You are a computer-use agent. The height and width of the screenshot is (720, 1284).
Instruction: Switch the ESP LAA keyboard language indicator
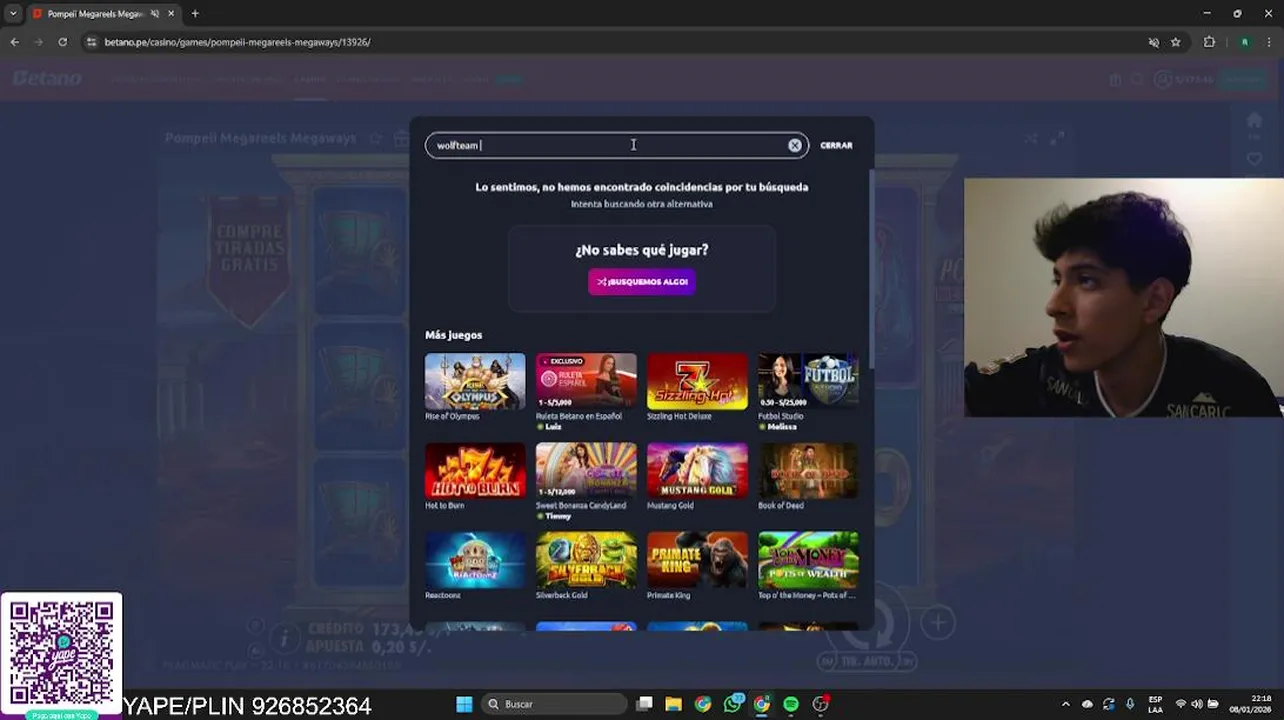click(x=1155, y=704)
